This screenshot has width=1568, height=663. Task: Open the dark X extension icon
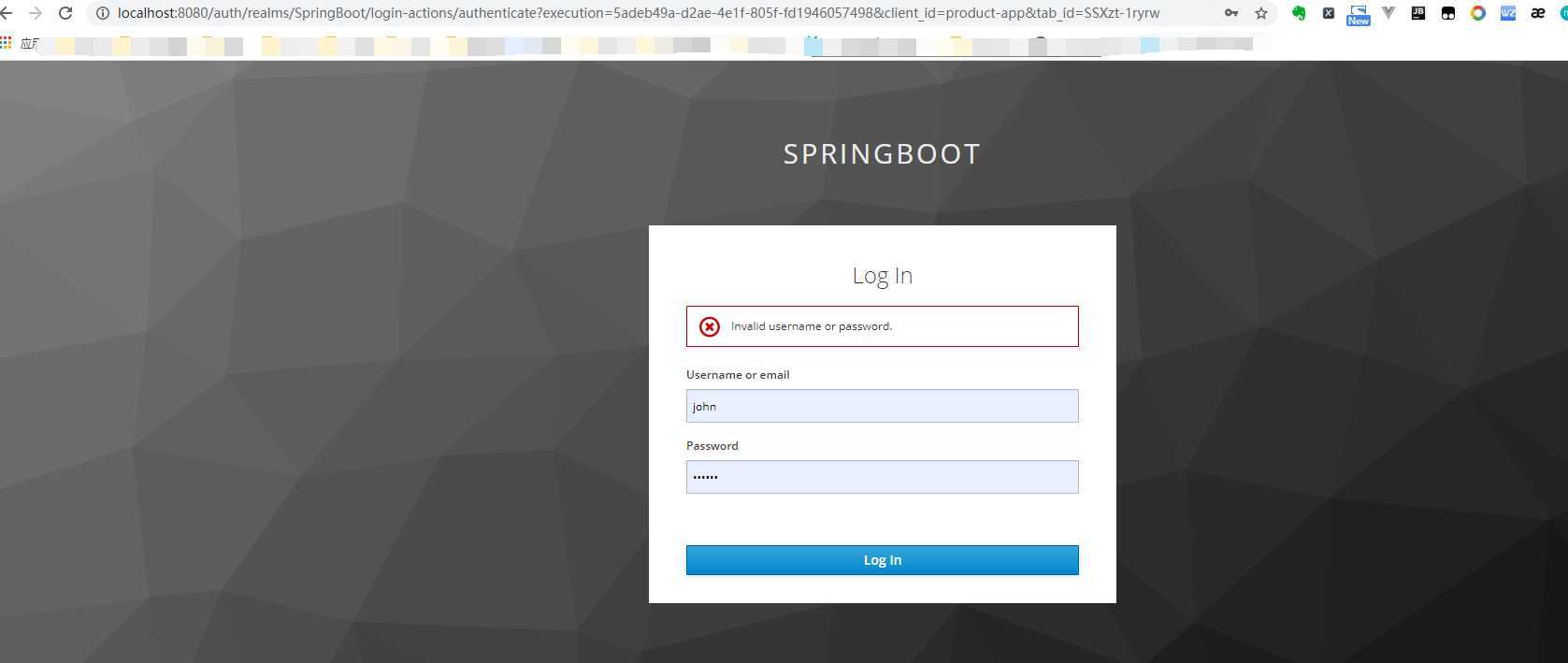coord(1329,13)
